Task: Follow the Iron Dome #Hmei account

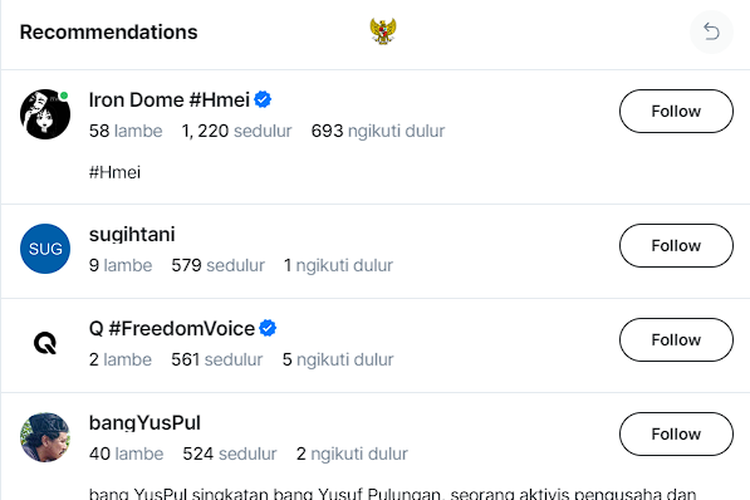Action: coord(676,111)
